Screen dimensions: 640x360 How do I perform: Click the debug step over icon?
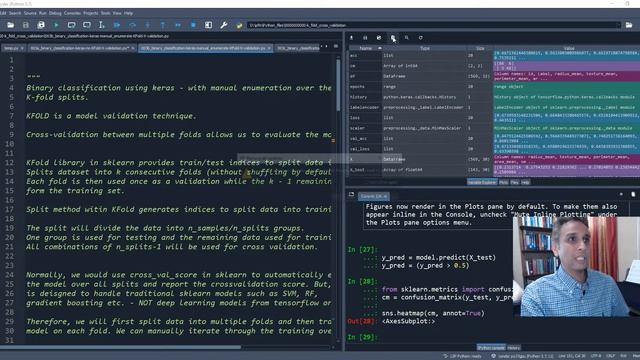point(132,25)
